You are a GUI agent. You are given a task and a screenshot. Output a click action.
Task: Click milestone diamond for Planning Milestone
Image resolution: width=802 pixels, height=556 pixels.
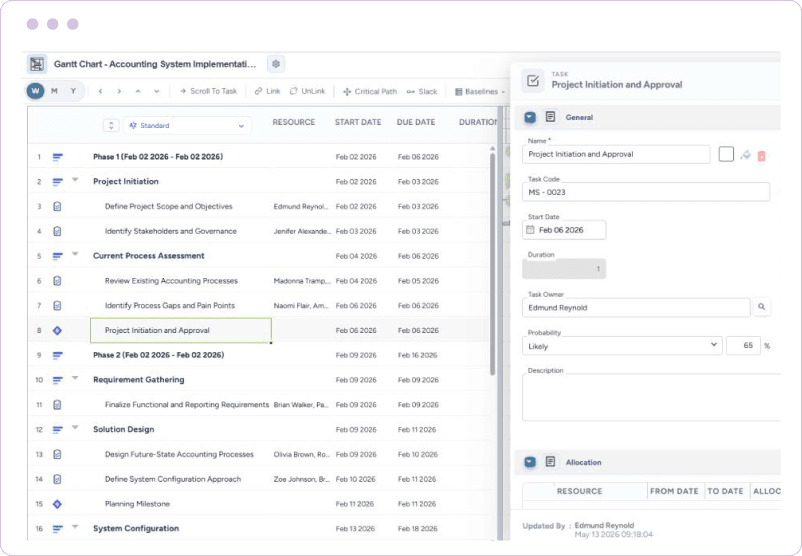57,504
